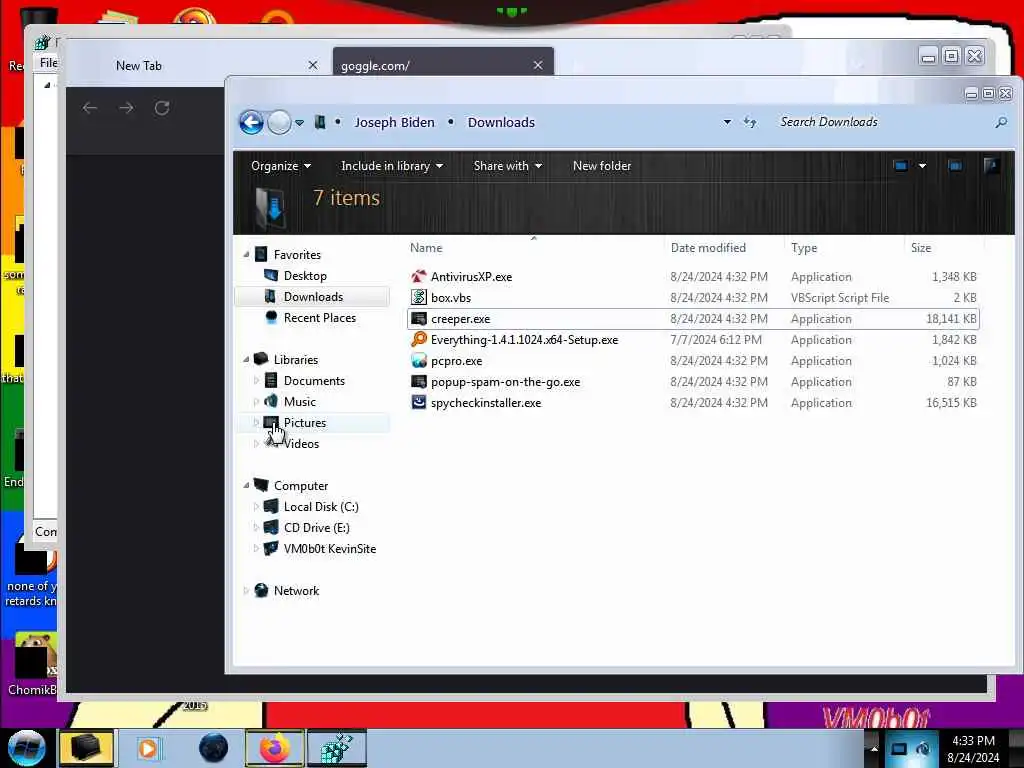Click the search magnifier icon
This screenshot has width=1024, height=768.
(x=1001, y=122)
